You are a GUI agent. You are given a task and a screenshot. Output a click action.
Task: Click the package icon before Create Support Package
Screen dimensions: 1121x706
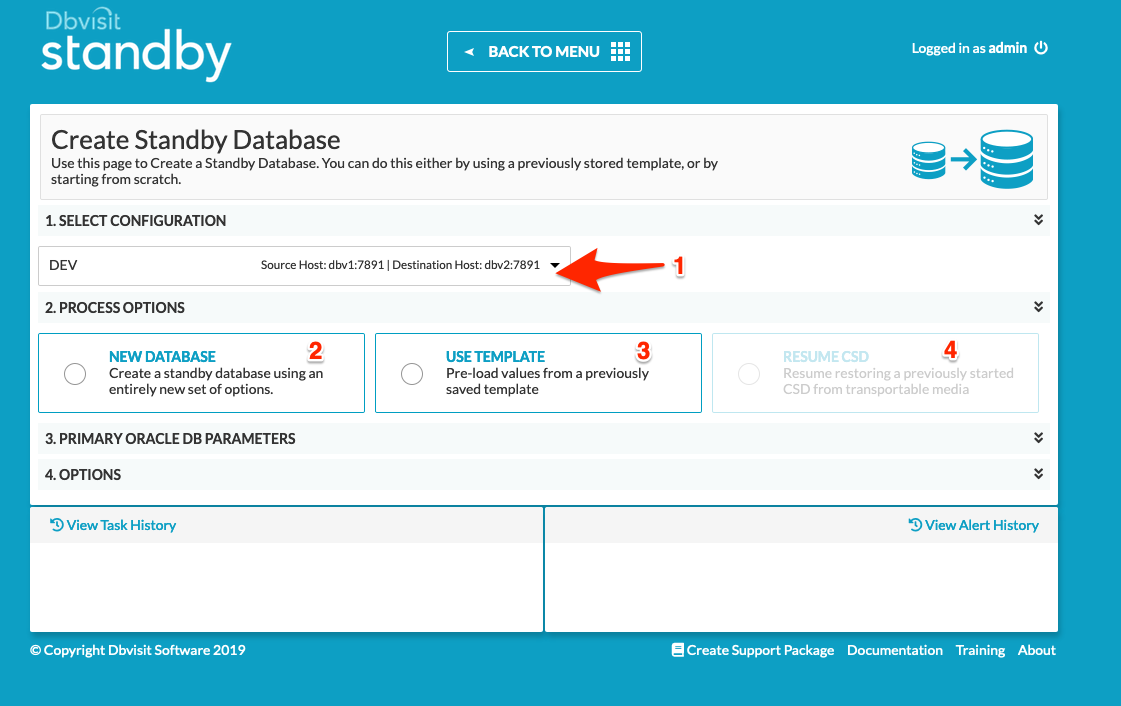tap(678, 650)
